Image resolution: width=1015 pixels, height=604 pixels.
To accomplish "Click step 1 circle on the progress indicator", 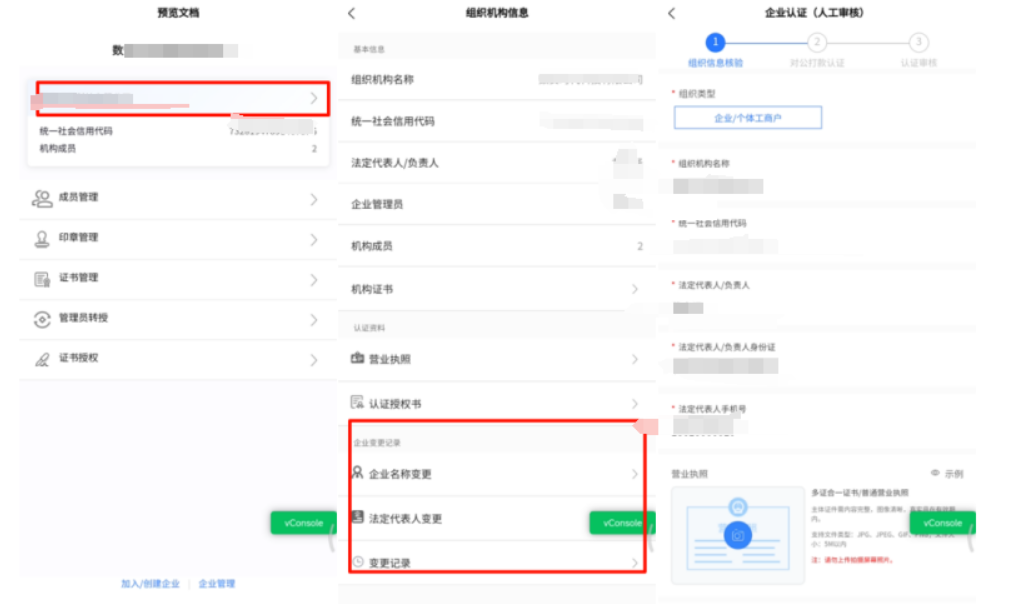I will click(x=715, y=44).
